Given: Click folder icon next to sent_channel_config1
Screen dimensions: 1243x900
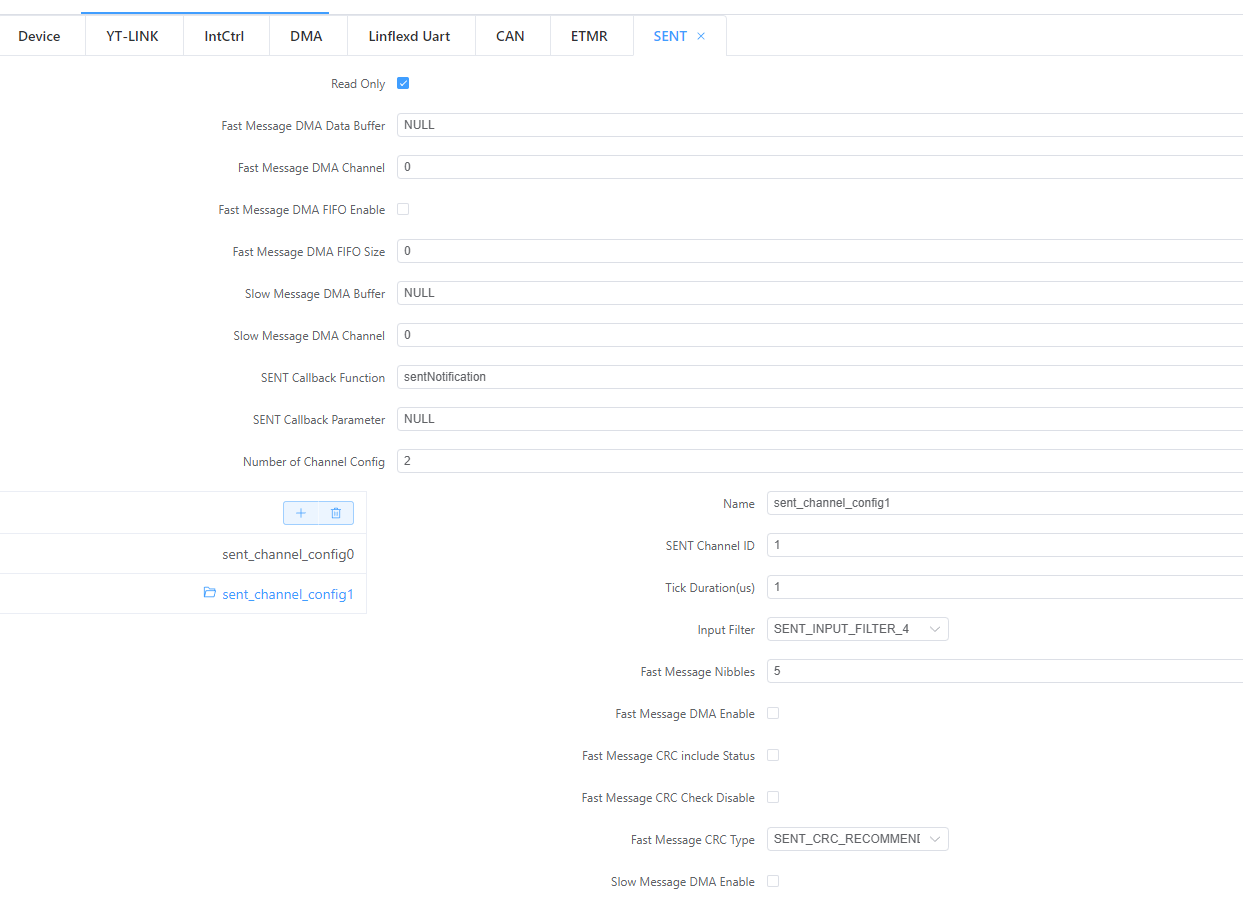Looking at the screenshot, I should click(210, 593).
